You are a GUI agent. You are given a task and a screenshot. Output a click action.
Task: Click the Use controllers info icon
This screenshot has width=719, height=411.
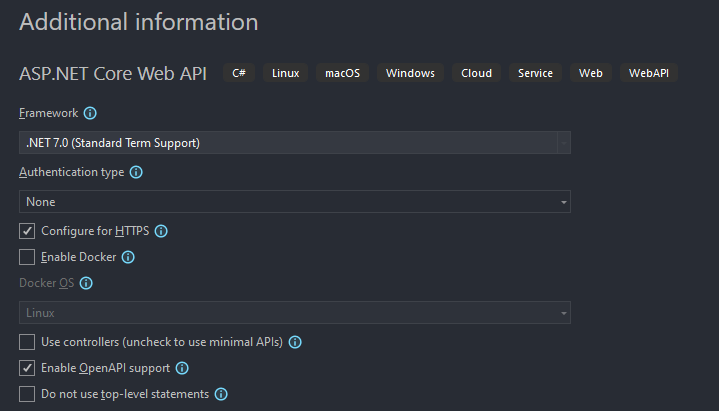(x=295, y=342)
